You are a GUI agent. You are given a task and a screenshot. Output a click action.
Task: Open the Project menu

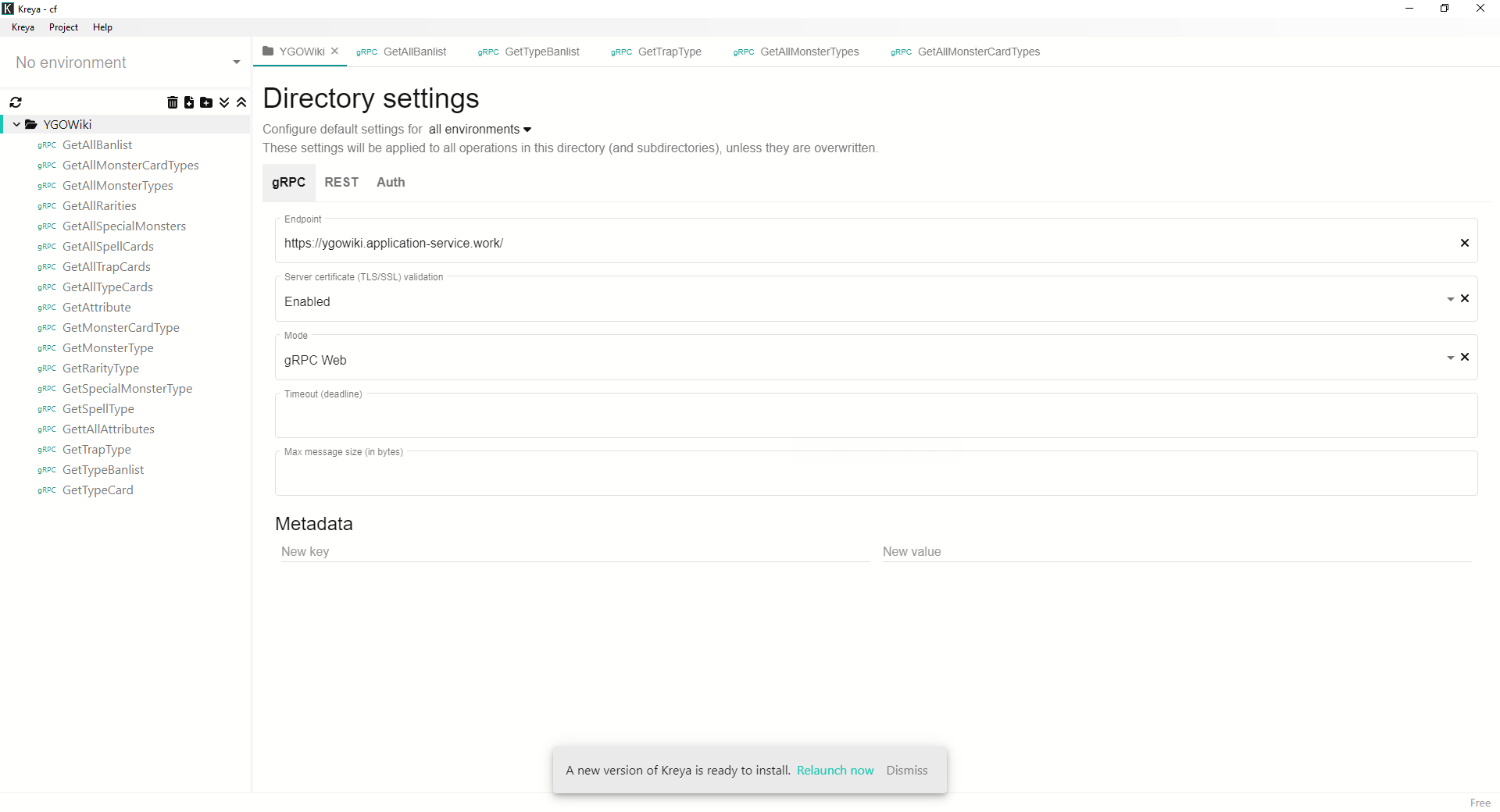click(62, 27)
